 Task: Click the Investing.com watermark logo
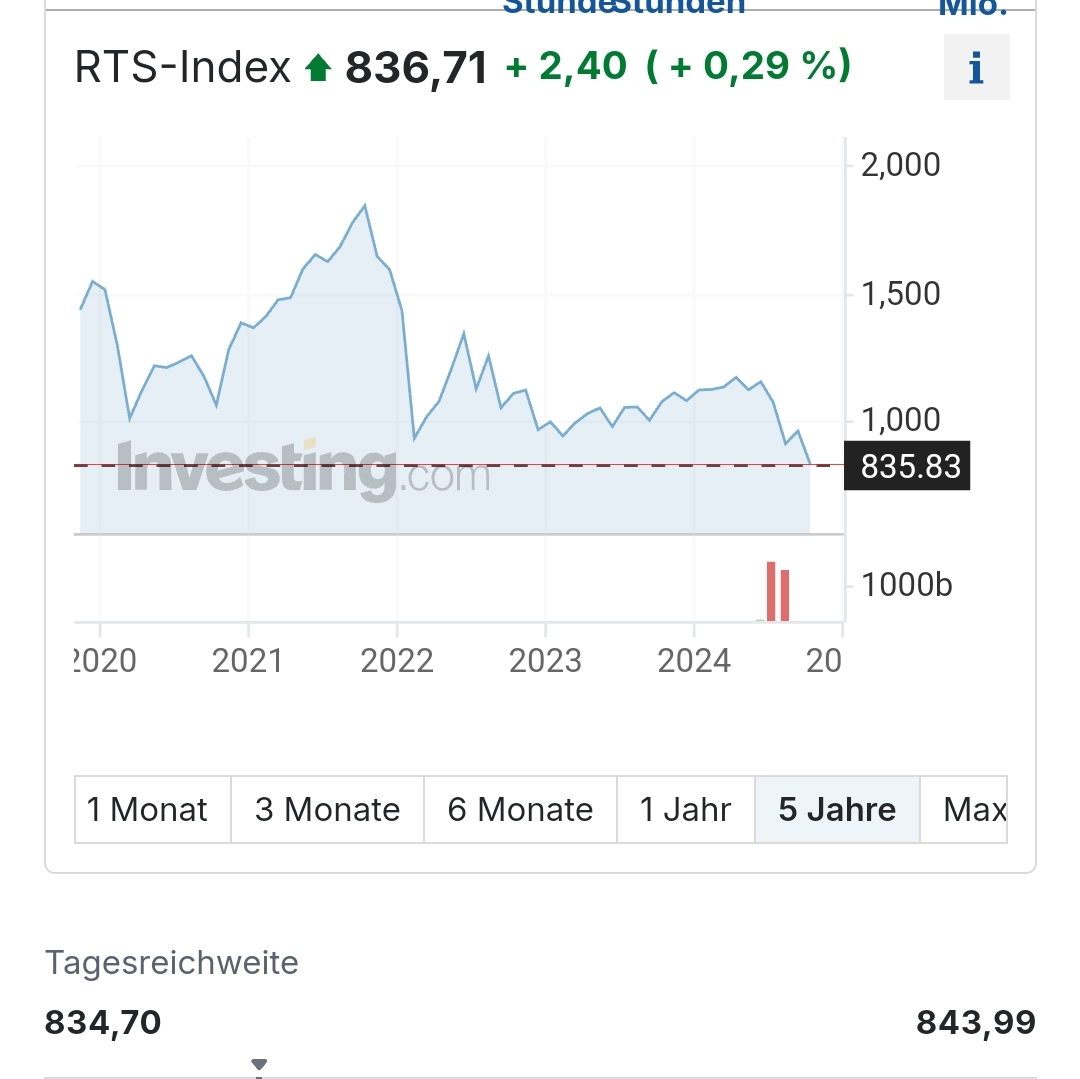(x=303, y=470)
